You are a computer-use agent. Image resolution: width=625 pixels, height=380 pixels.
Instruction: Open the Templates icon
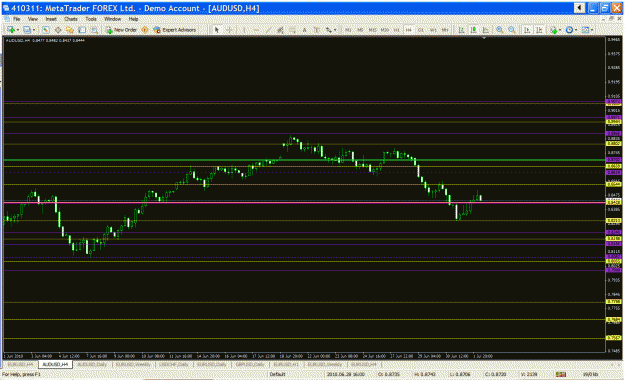[585, 30]
